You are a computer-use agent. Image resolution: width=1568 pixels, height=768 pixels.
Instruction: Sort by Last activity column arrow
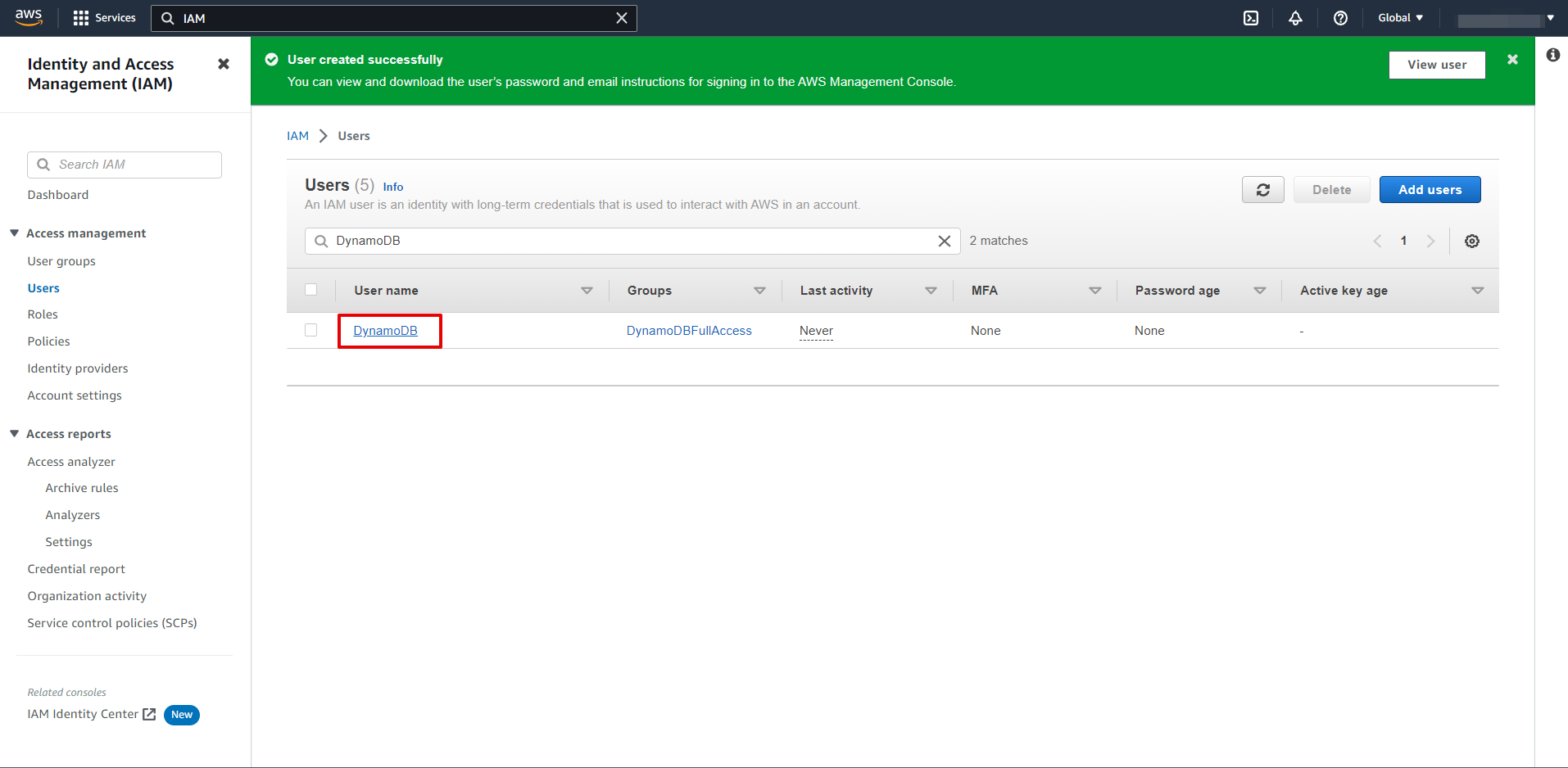click(x=931, y=291)
